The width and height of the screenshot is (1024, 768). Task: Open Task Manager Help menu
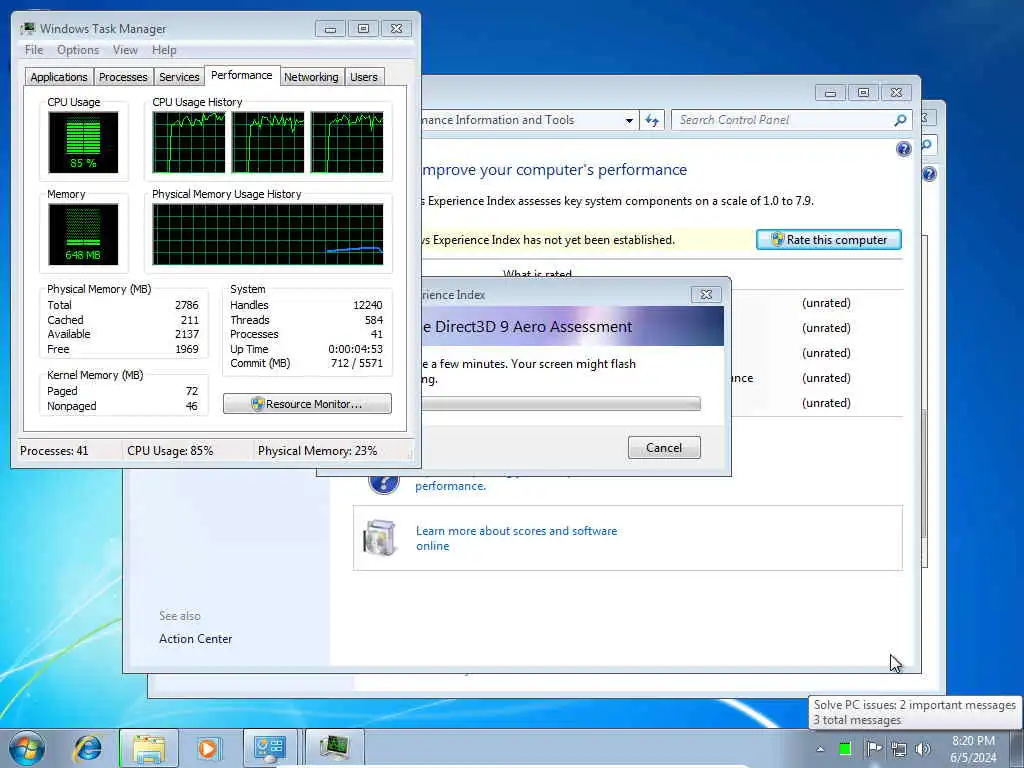(164, 50)
